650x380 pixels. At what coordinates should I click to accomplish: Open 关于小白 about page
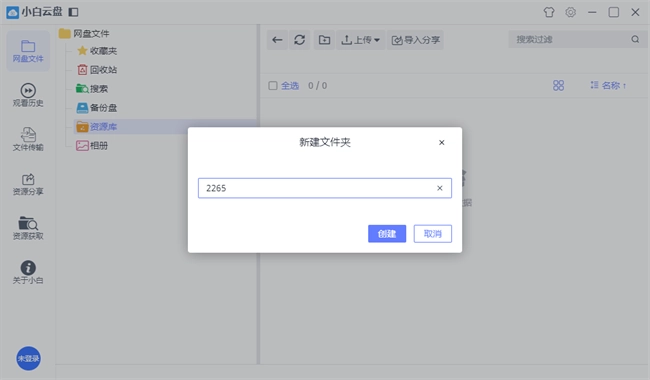(x=28, y=273)
